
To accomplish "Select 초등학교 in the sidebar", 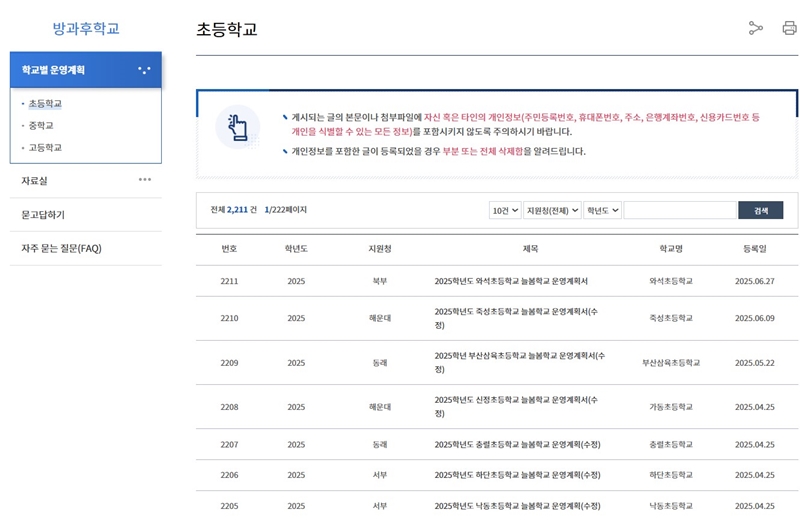I will pos(45,104).
